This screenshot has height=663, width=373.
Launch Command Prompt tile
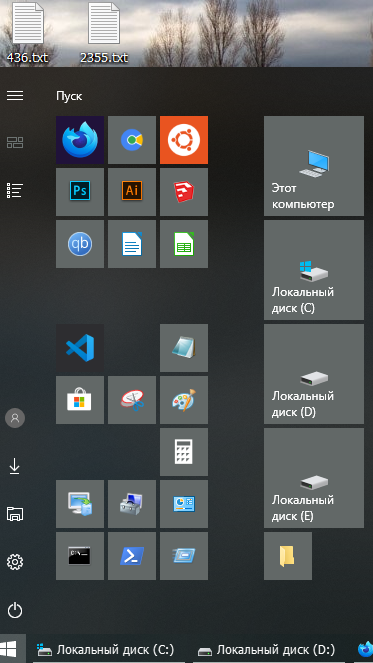[x=80, y=556]
